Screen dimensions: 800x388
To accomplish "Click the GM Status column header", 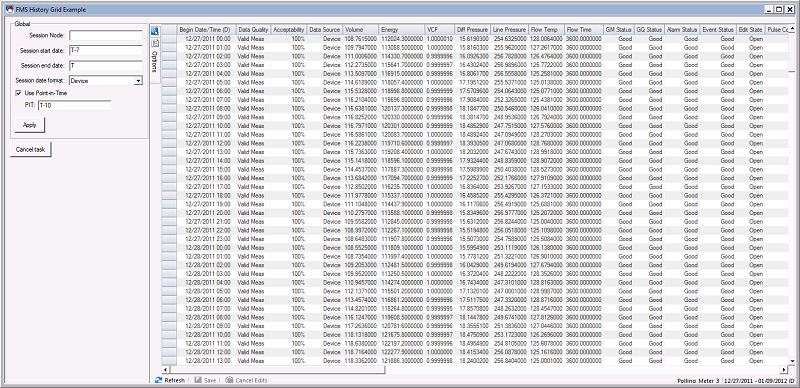I will (619, 30).
